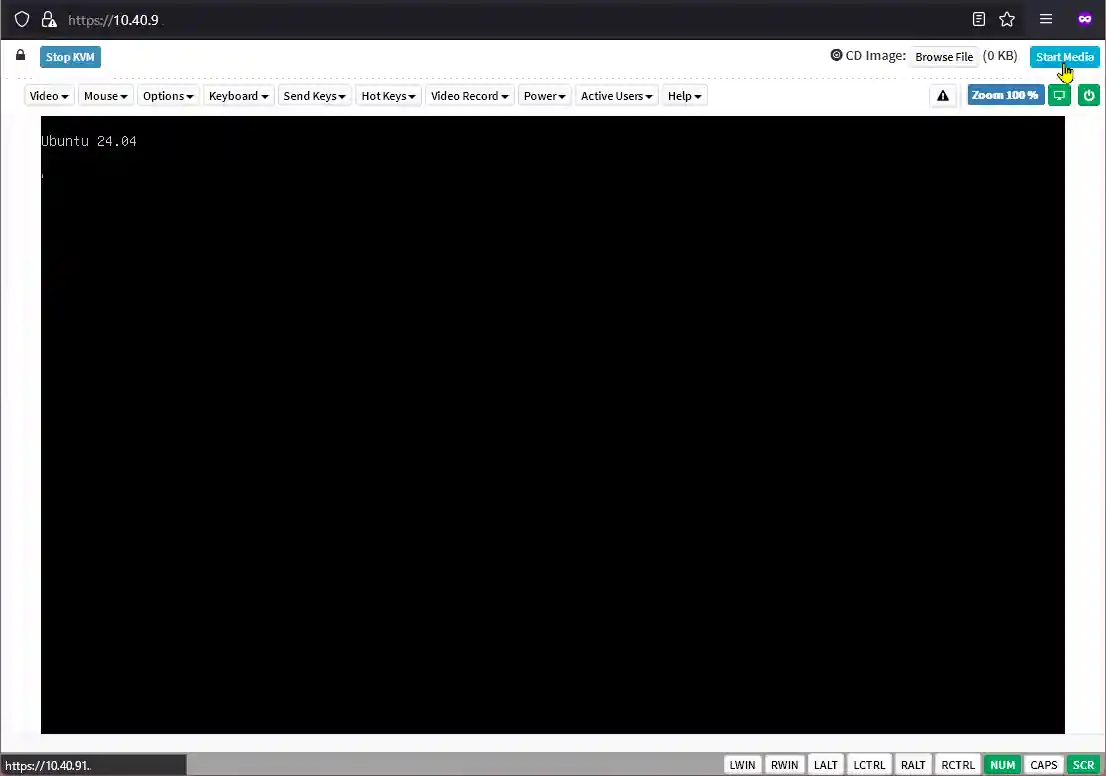The image size is (1106, 776).
Task: Click the Zoom 100 % button
Action: (1005, 95)
